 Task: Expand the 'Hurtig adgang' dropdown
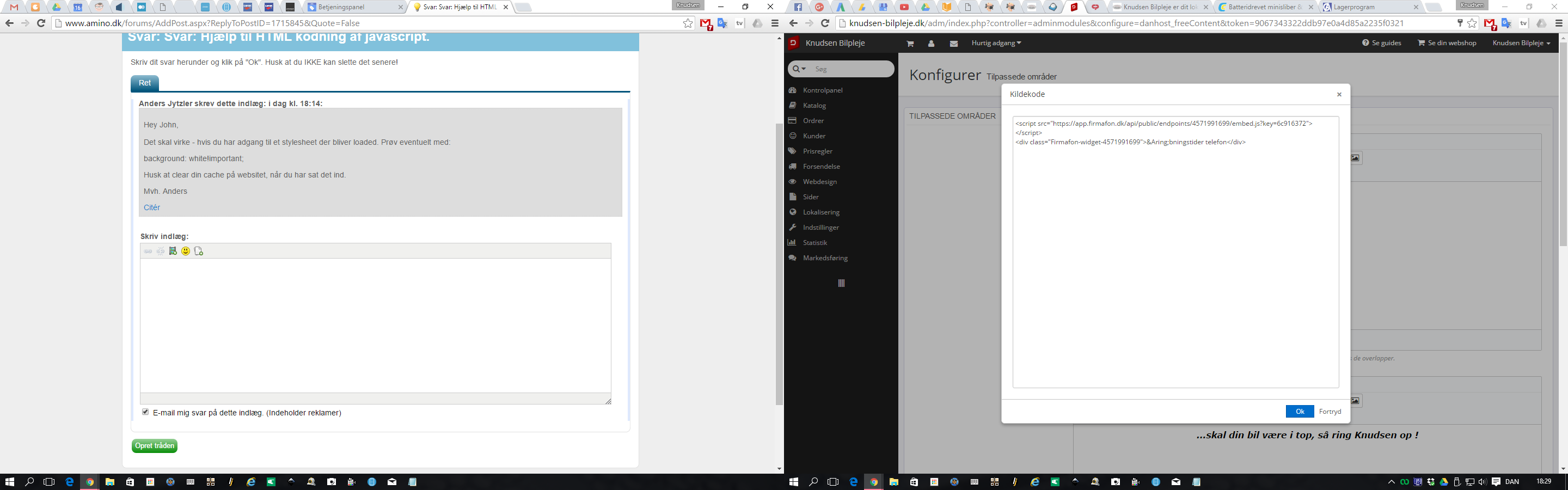coord(996,43)
